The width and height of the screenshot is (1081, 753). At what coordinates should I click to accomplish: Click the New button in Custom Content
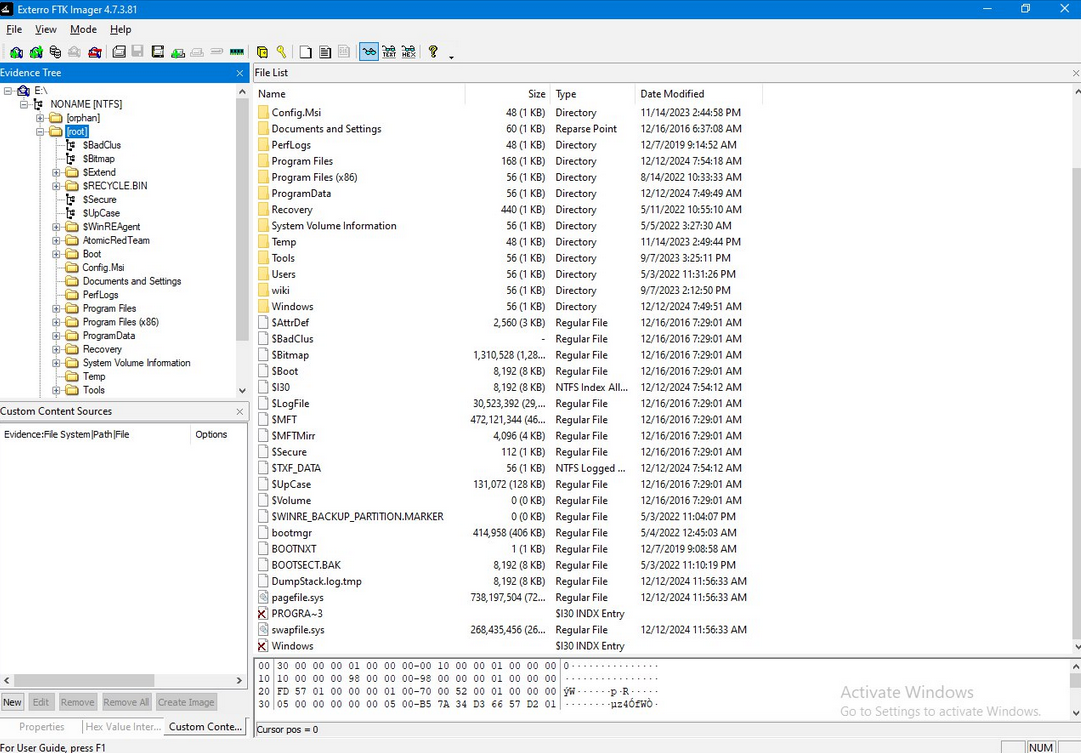(x=12, y=702)
